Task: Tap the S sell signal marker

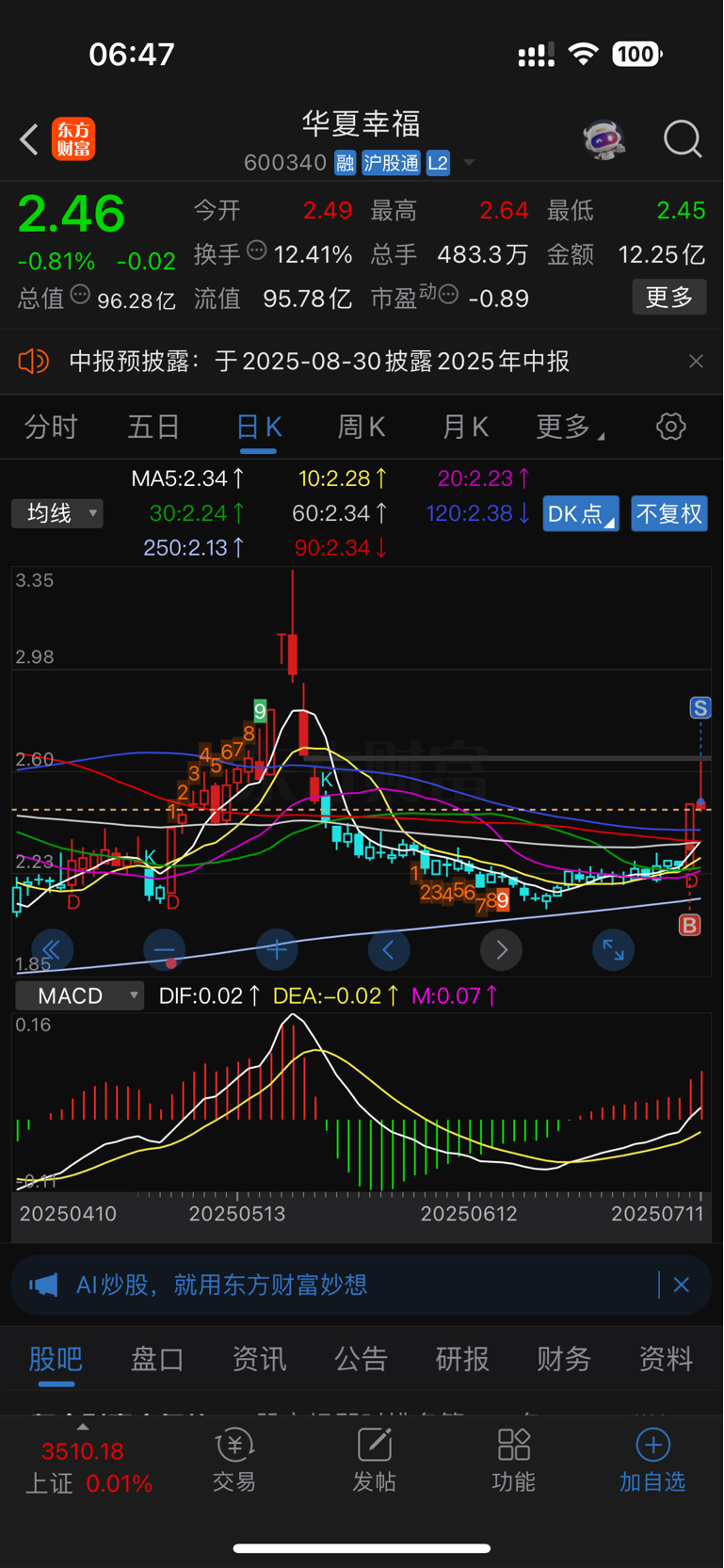Action: click(x=700, y=708)
